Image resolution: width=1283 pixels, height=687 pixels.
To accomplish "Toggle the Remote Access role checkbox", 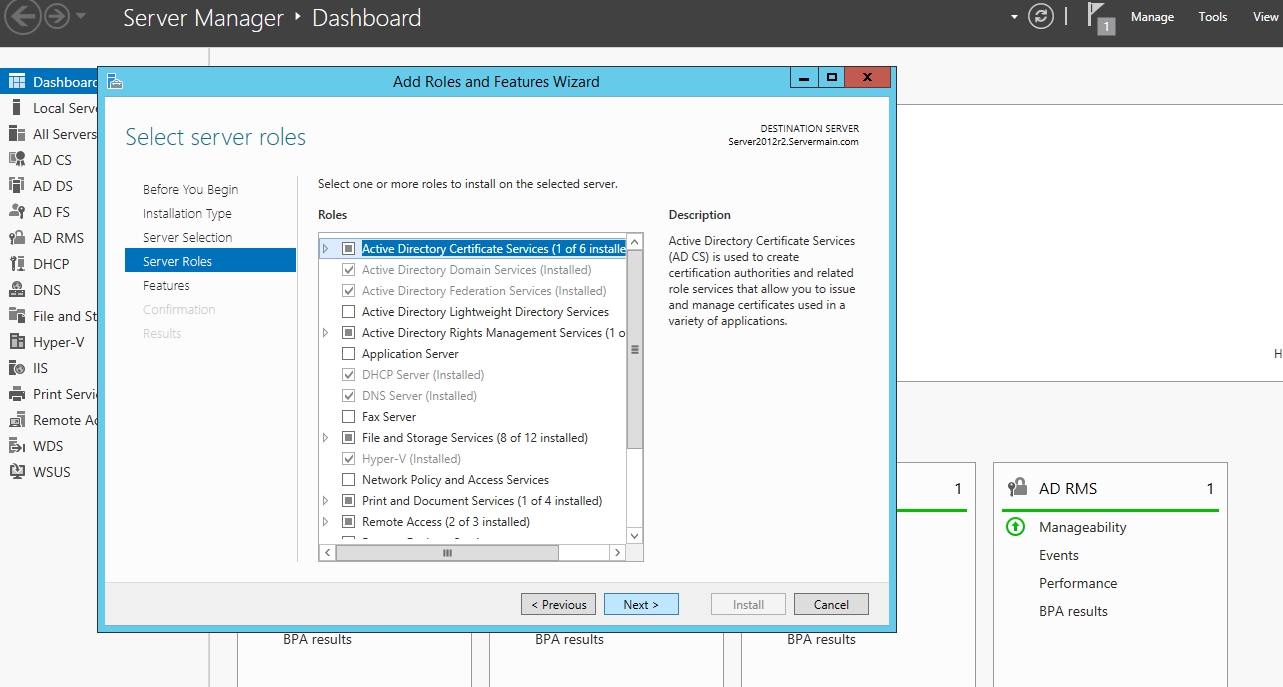I will click(349, 522).
